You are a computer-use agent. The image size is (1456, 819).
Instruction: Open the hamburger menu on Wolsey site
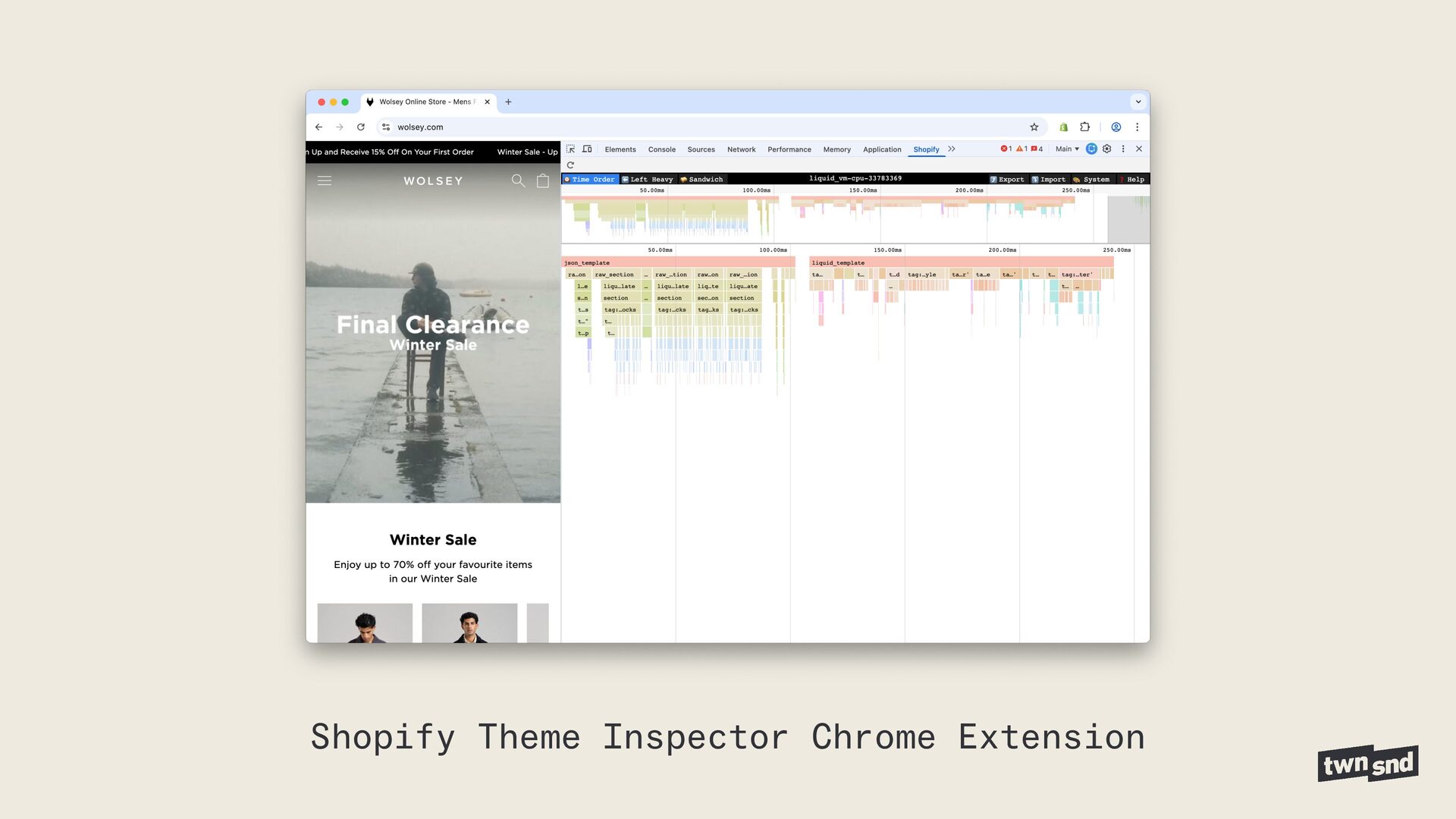pos(325,181)
